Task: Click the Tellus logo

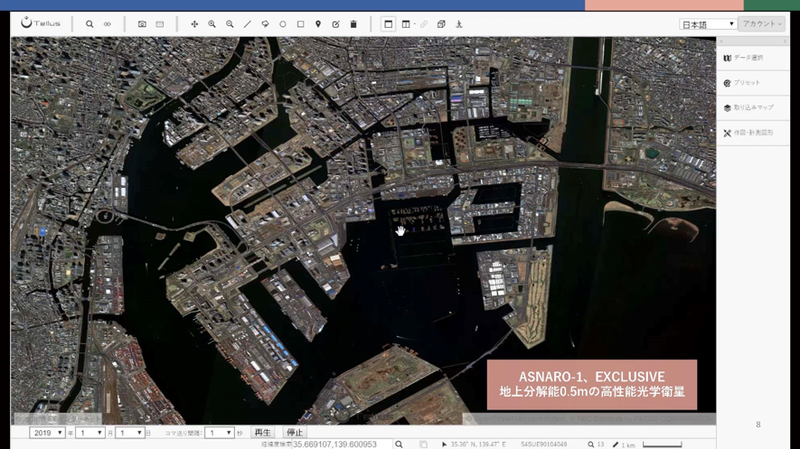Action: click(41, 23)
